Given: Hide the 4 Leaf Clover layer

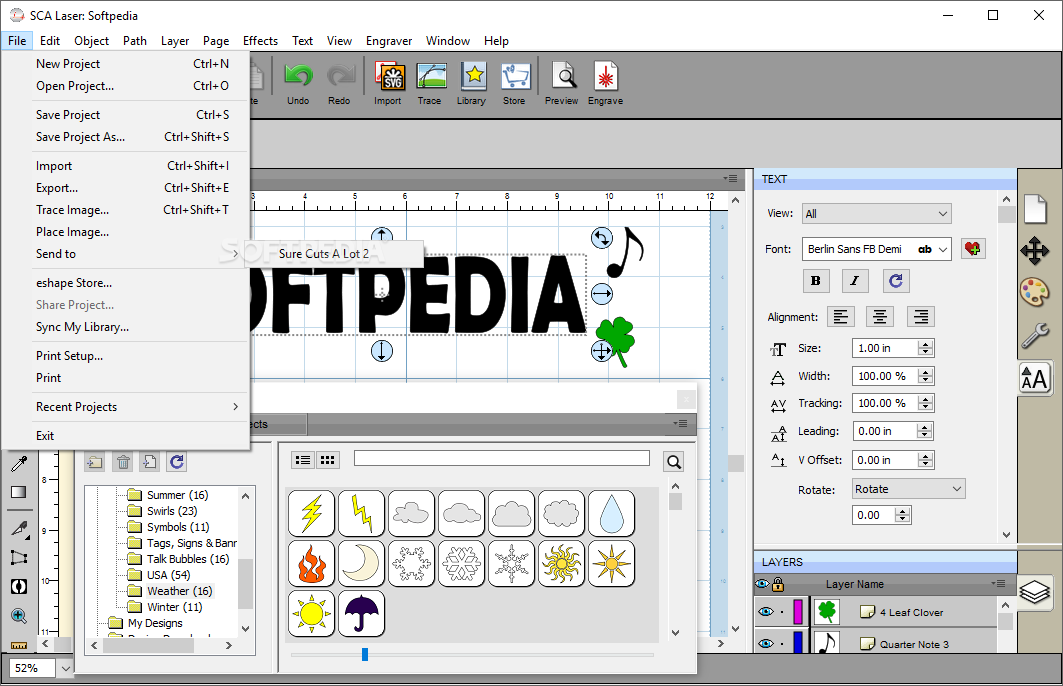Looking at the screenshot, I should (766, 611).
